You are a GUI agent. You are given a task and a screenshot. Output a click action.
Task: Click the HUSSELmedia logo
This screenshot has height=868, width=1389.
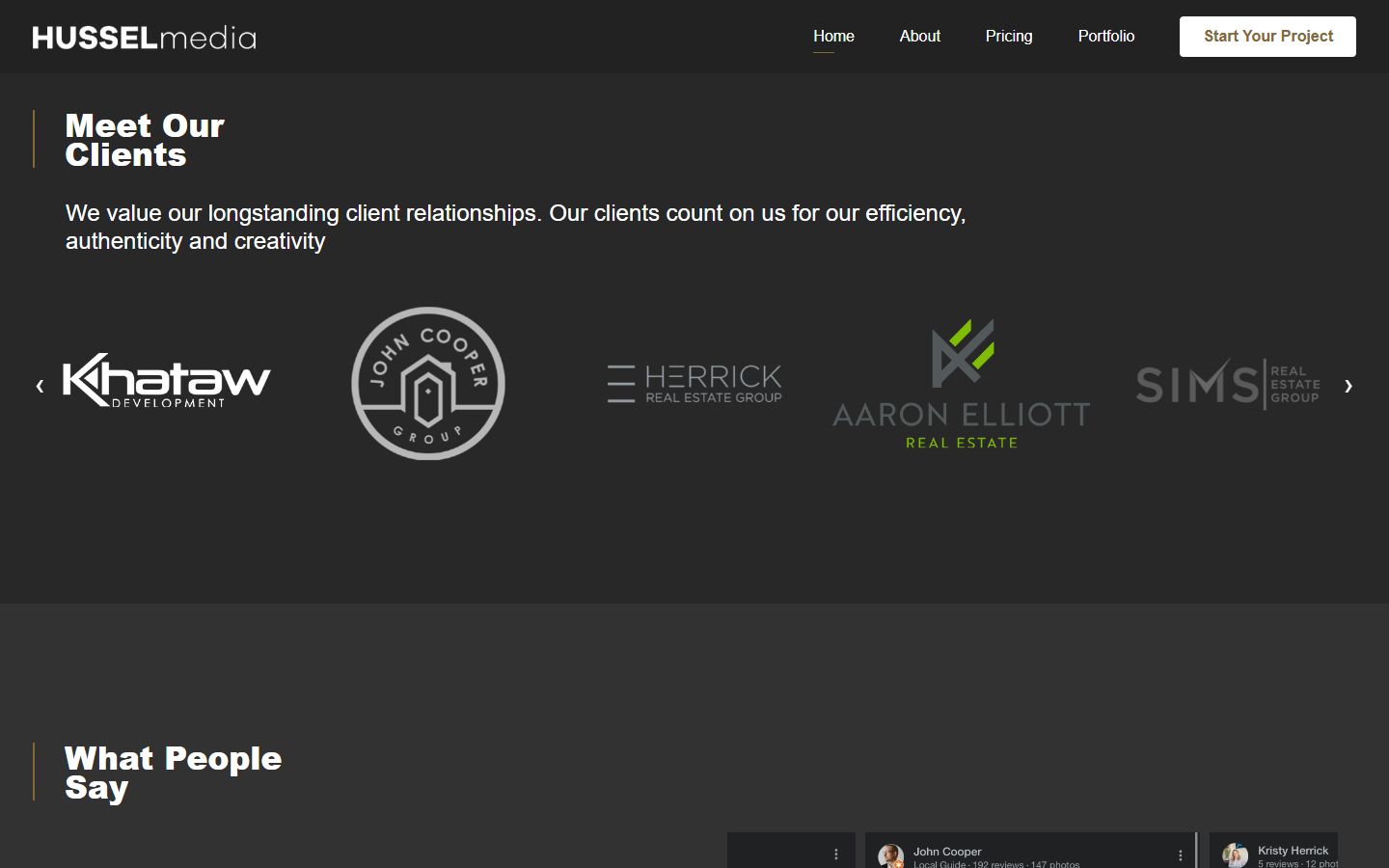click(x=145, y=38)
